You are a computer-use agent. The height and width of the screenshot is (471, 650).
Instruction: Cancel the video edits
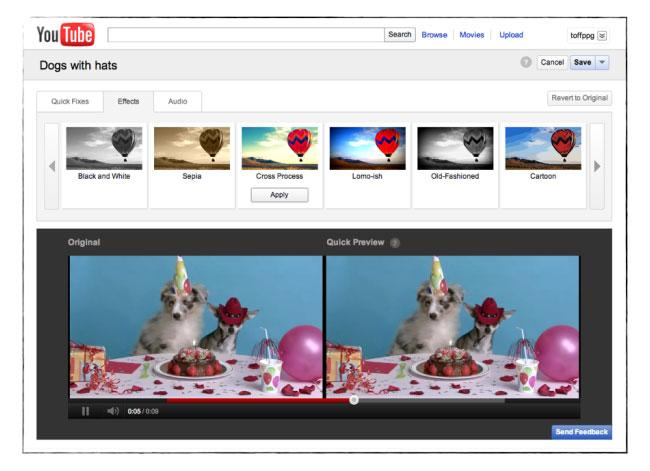point(552,62)
